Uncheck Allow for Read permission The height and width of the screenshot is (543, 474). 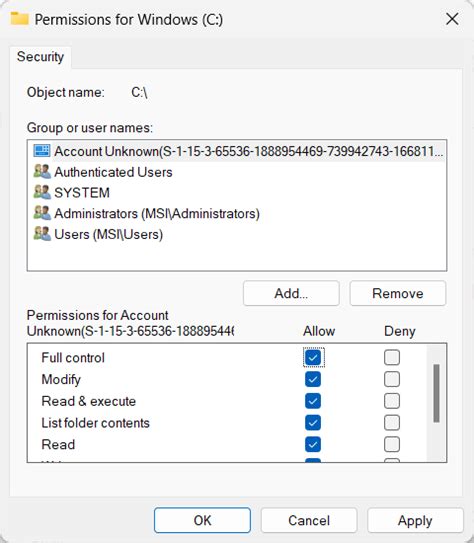tap(313, 444)
